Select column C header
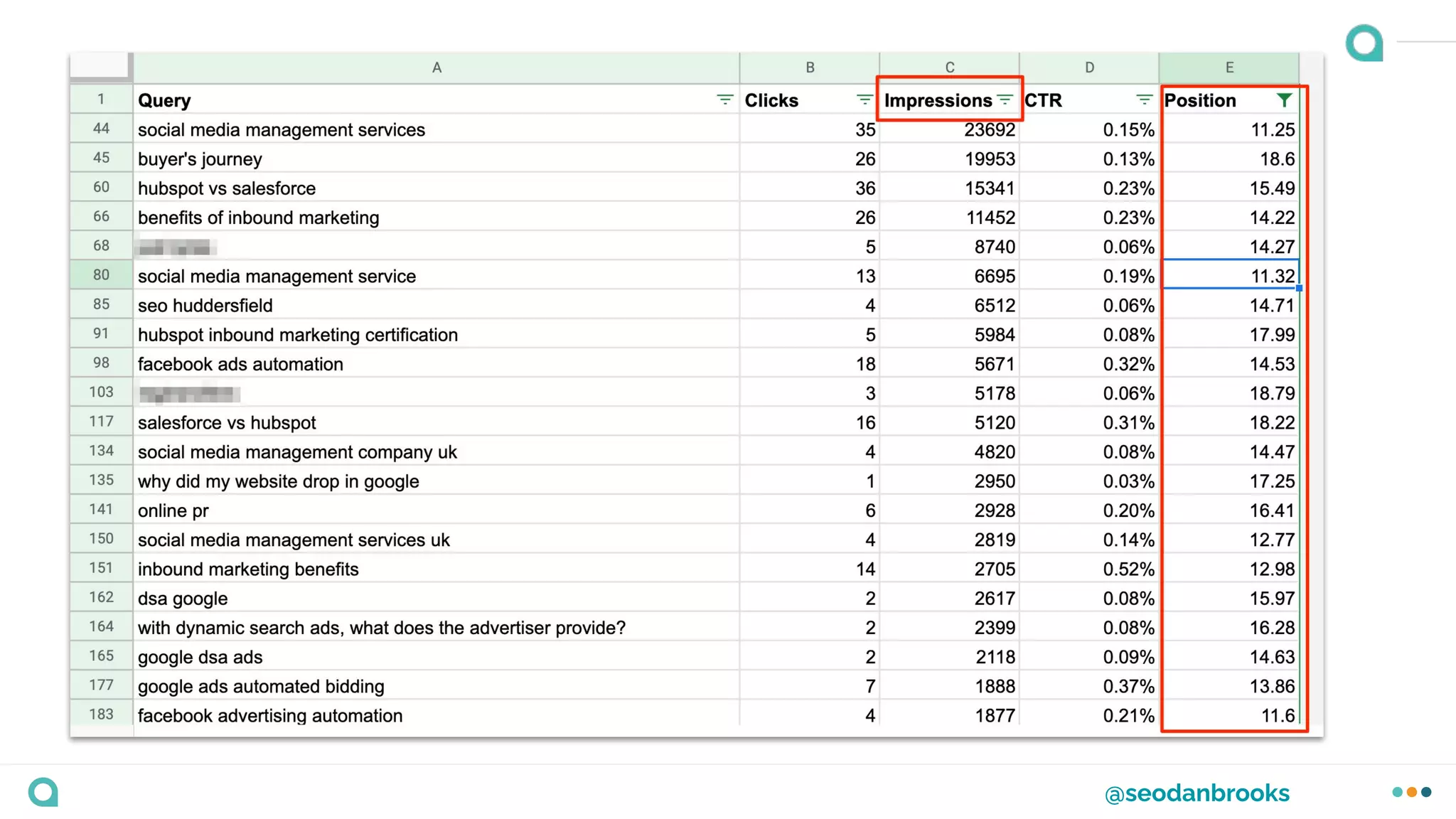 [x=949, y=68]
